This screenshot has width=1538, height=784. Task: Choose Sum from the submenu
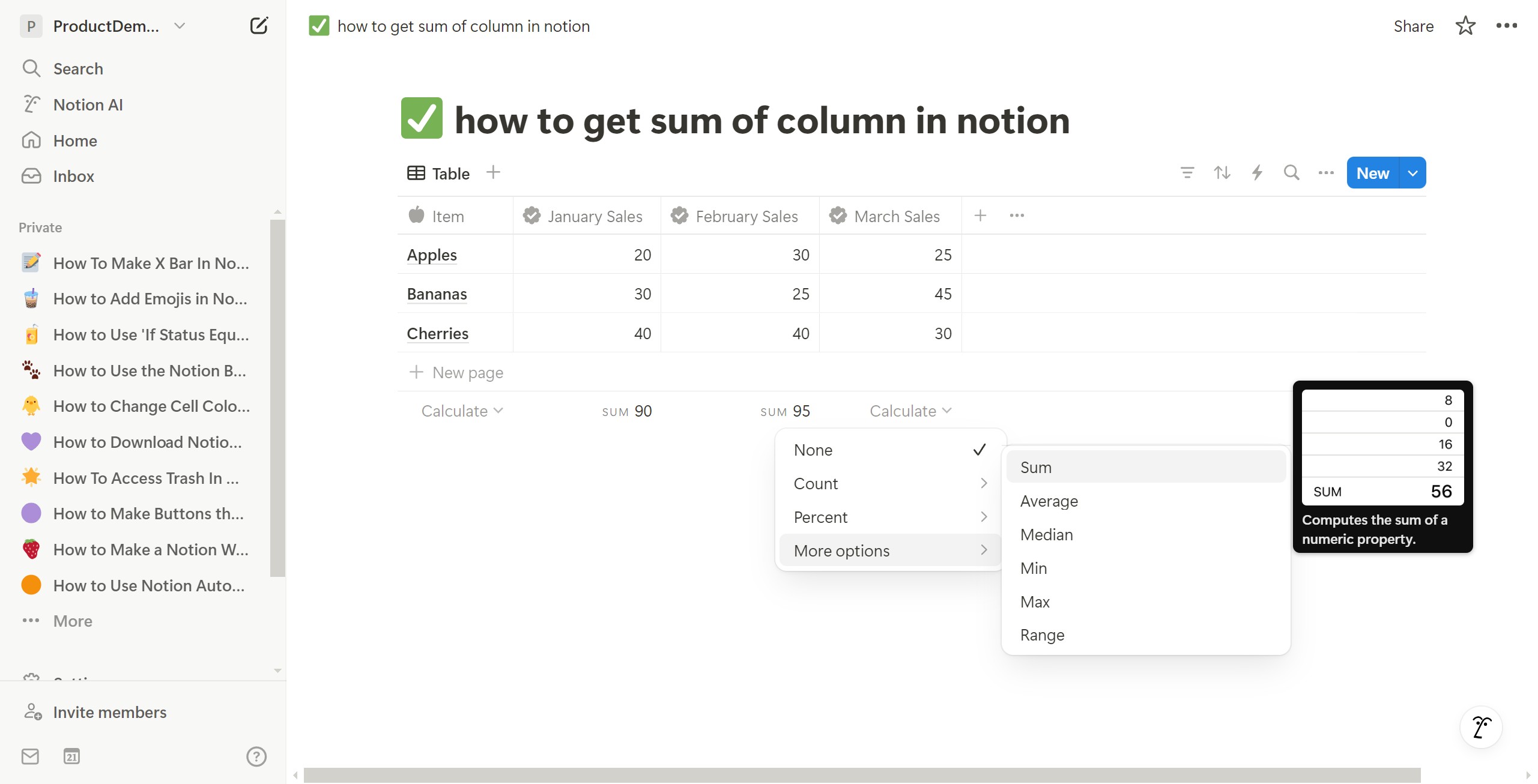[x=1146, y=467]
